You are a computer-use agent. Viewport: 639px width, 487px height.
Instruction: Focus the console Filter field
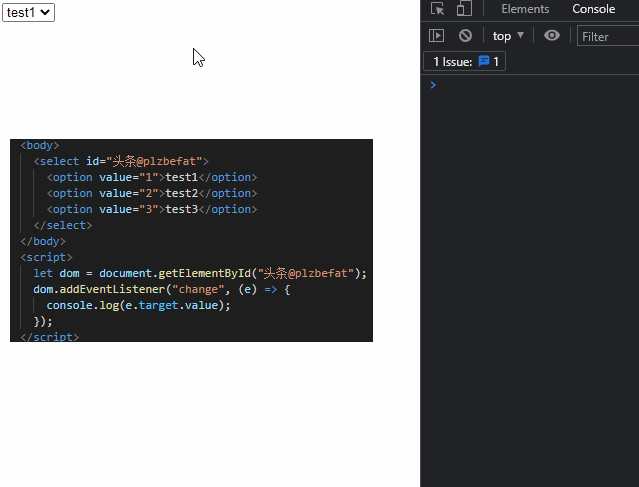point(608,36)
